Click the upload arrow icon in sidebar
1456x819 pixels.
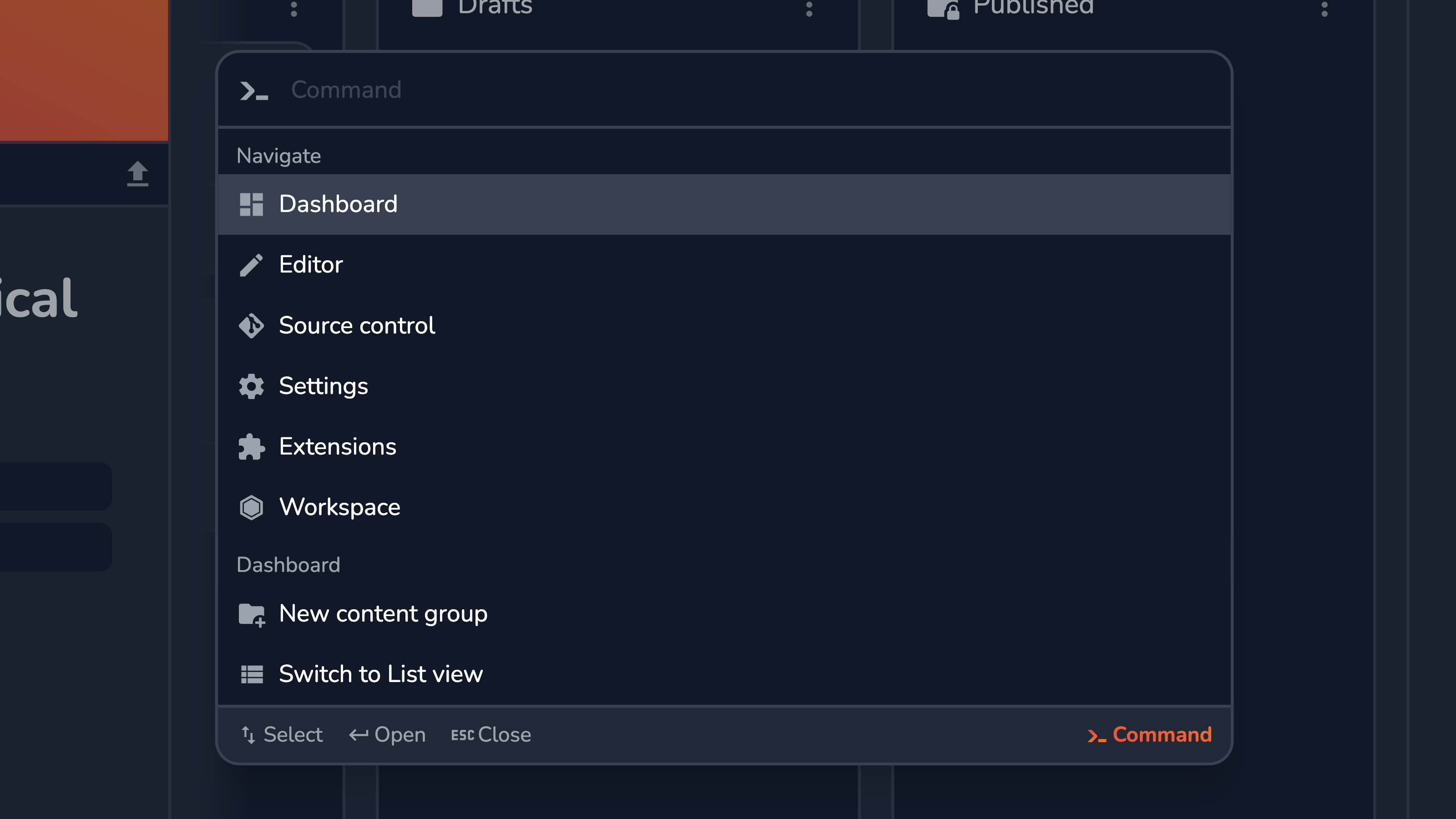137,173
